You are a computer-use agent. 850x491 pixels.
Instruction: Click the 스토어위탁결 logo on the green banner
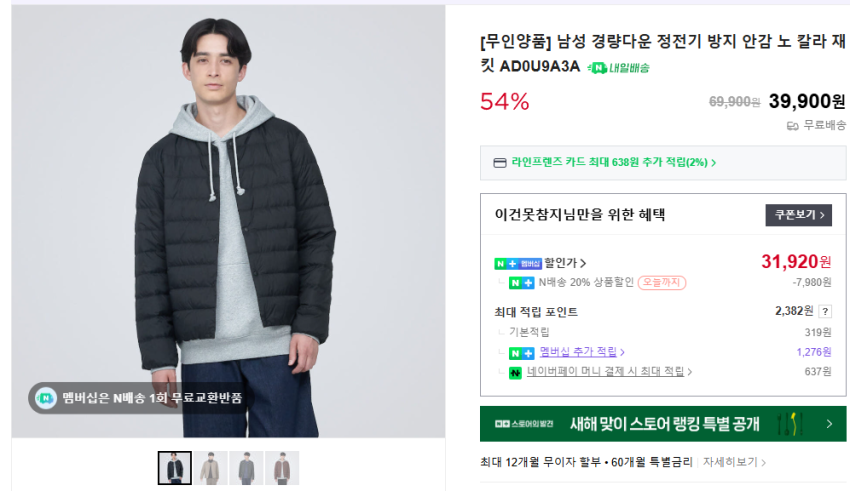[522, 424]
